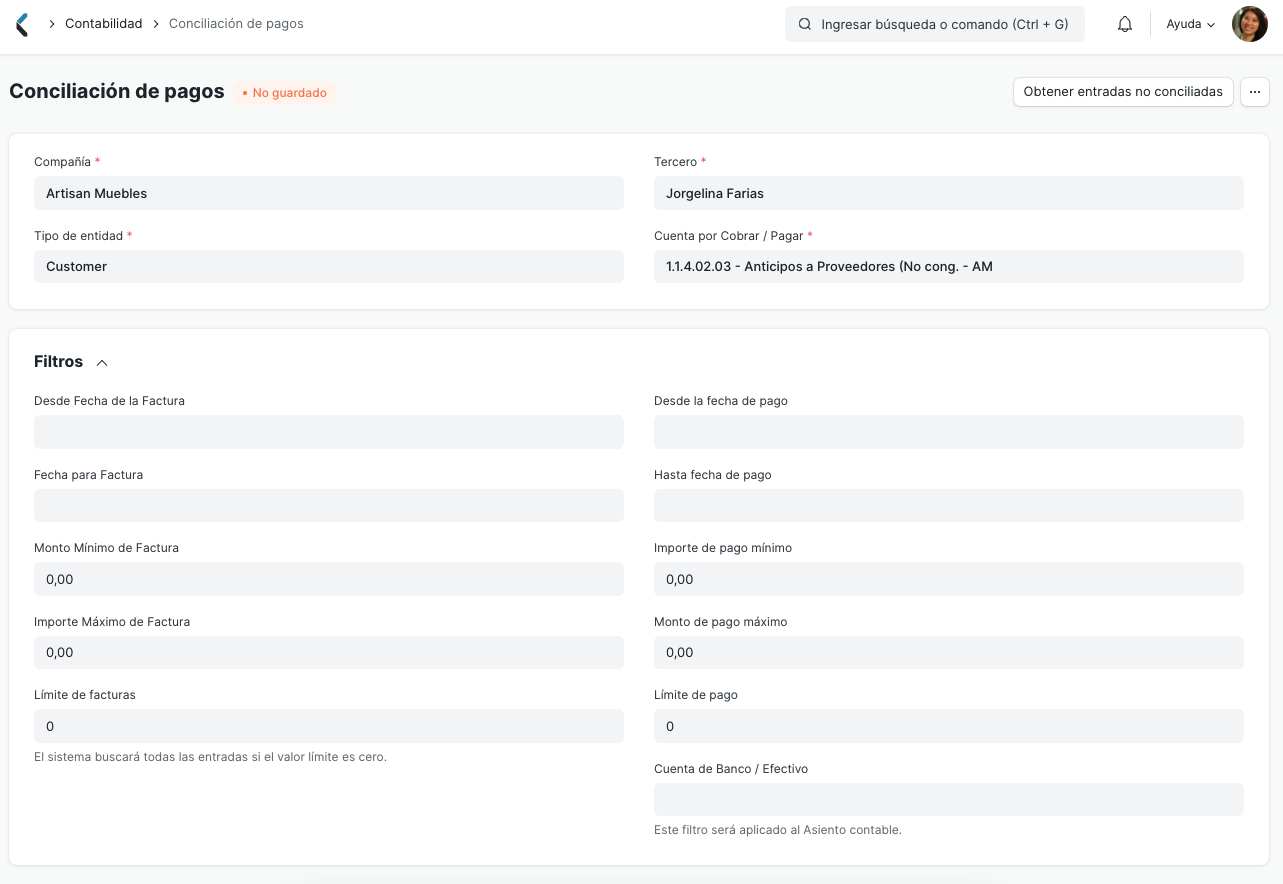Click Límite de facturas field

click(329, 726)
